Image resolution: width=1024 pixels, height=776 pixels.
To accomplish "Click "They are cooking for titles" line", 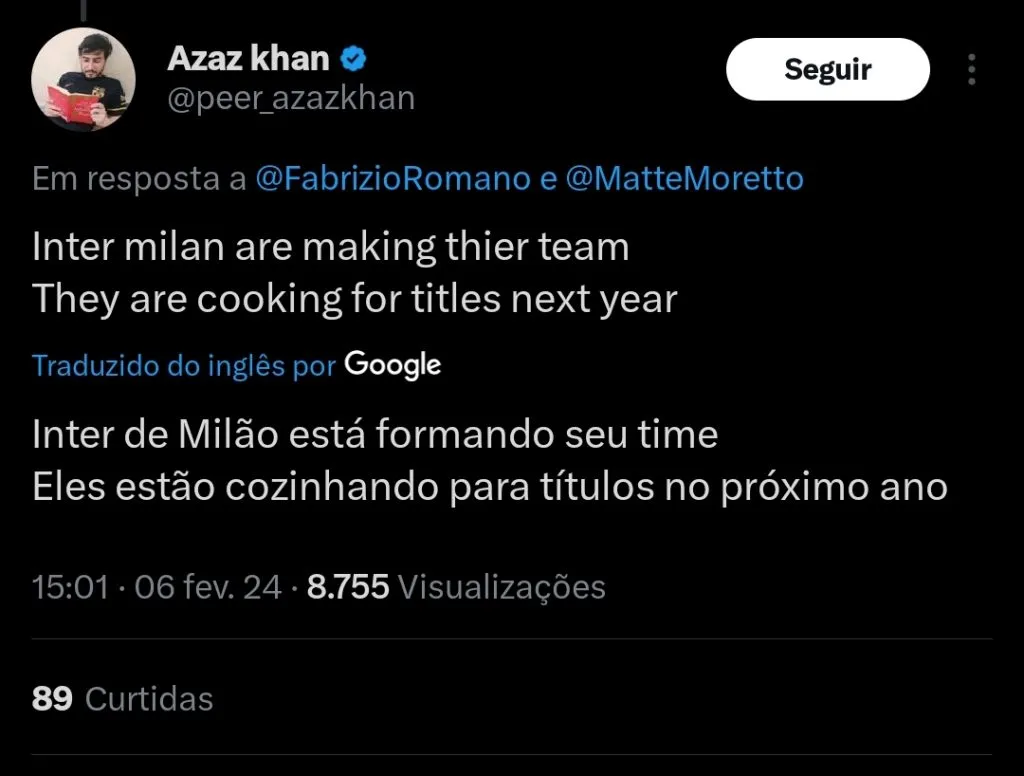I will (x=355, y=299).
